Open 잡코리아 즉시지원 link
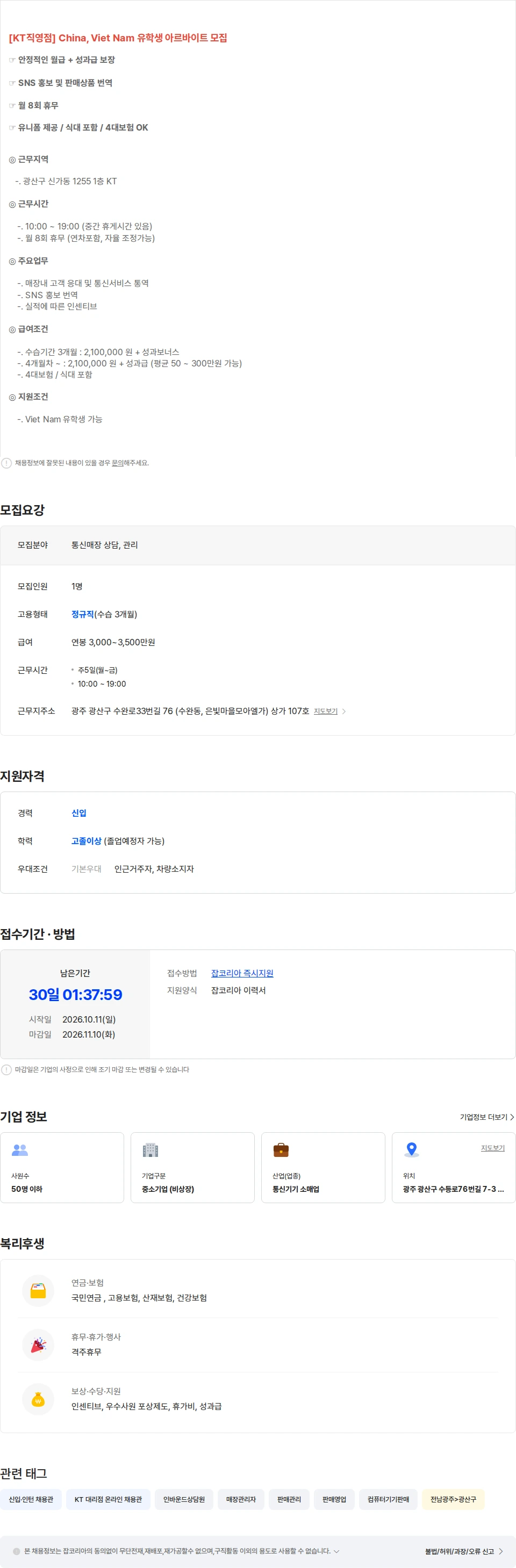This screenshot has height=1568, width=516. pyautogui.click(x=242, y=973)
